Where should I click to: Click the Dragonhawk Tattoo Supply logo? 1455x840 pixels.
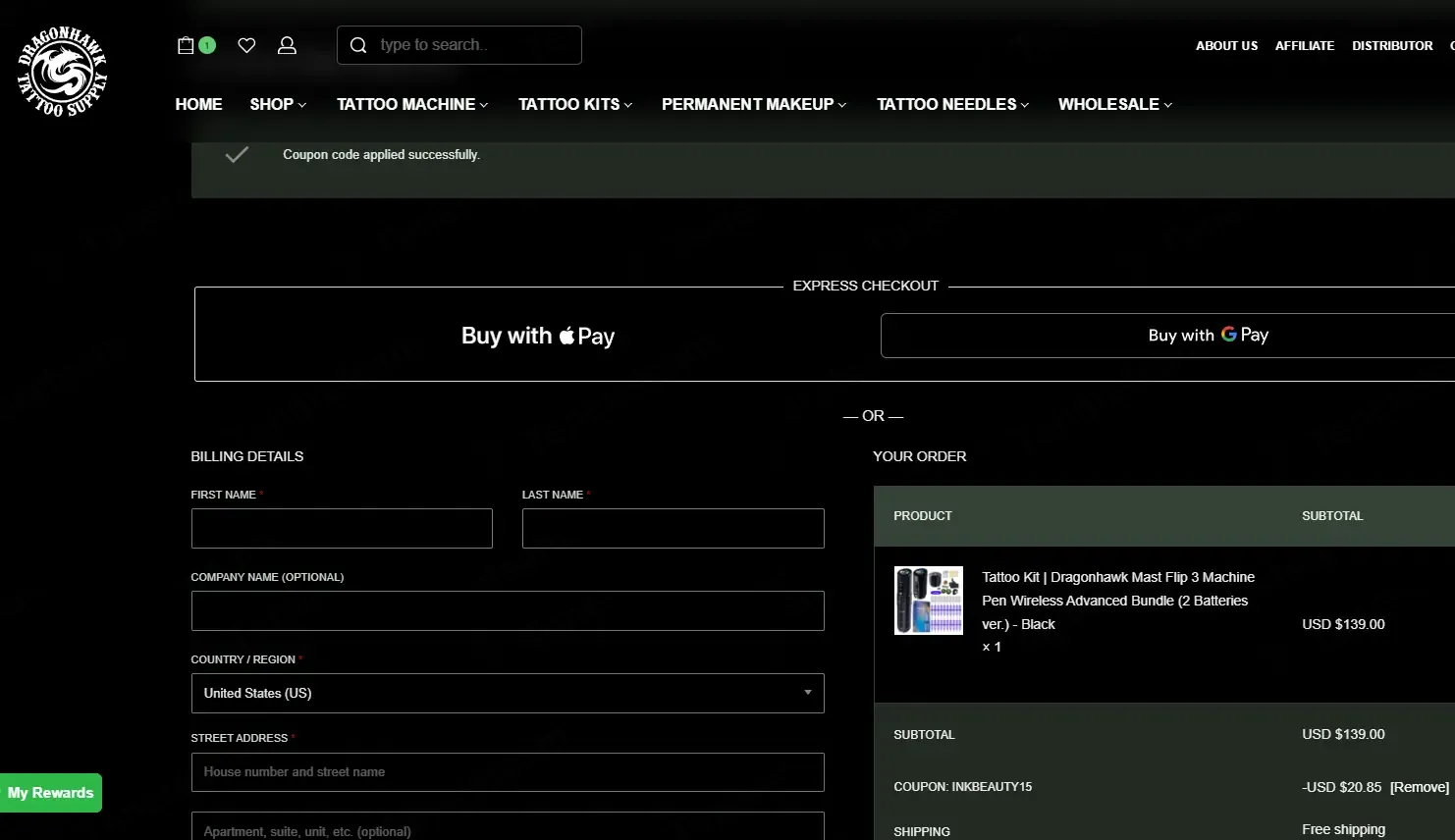tap(62, 72)
